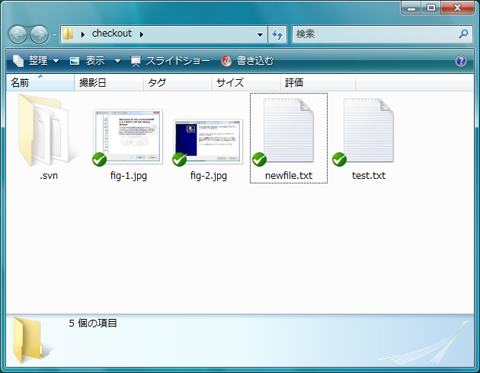Image resolution: width=480 pixels, height=373 pixels.
Task: Click the 書き込む burn button
Action: tap(247, 61)
